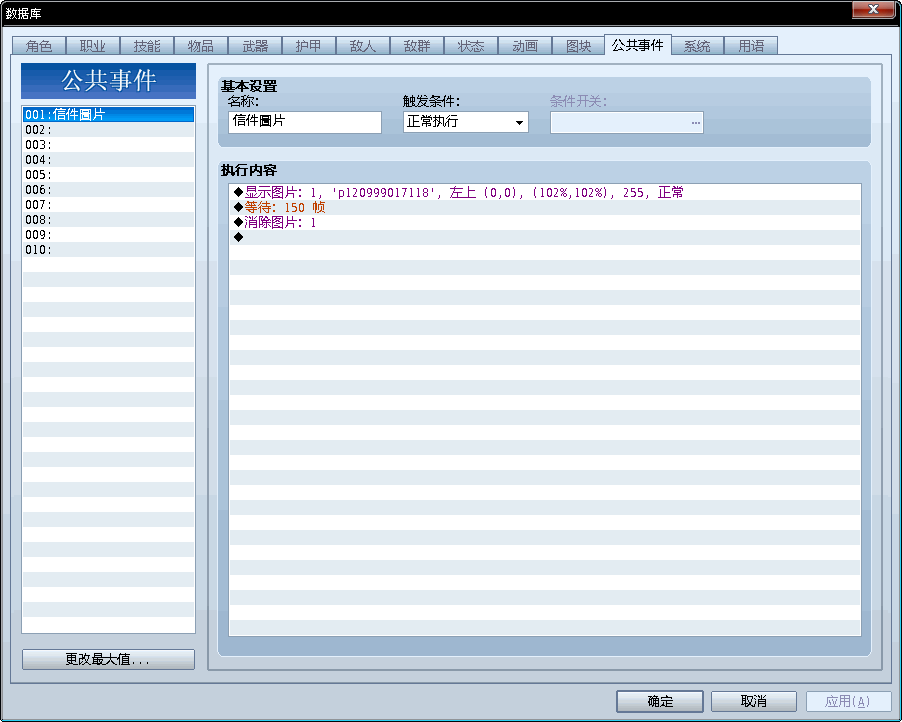The height and width of the screenshot is (722, 902).
Task: Select common event 001:信件圖片
Action: [108, 114]
